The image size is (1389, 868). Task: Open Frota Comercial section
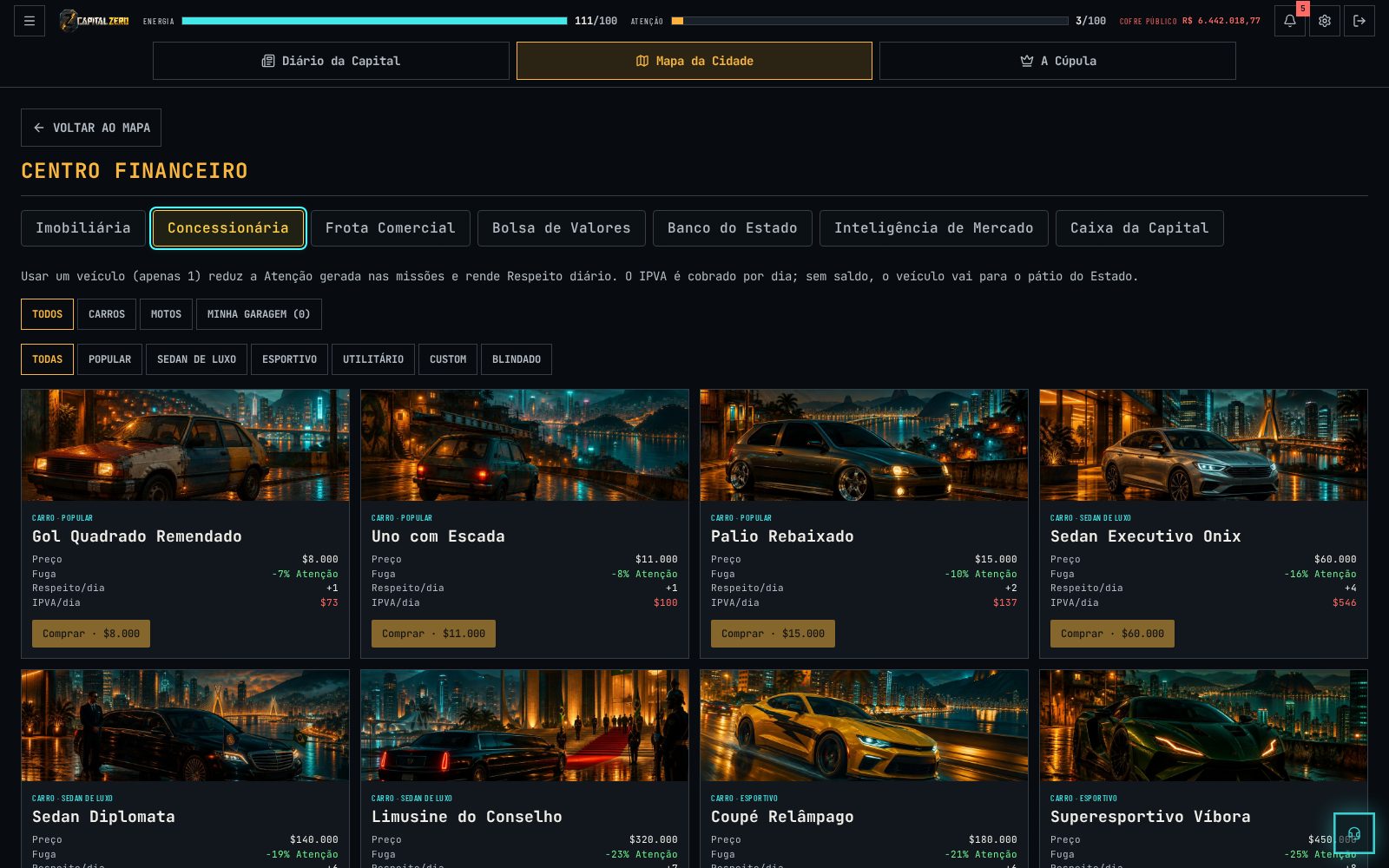391,228
